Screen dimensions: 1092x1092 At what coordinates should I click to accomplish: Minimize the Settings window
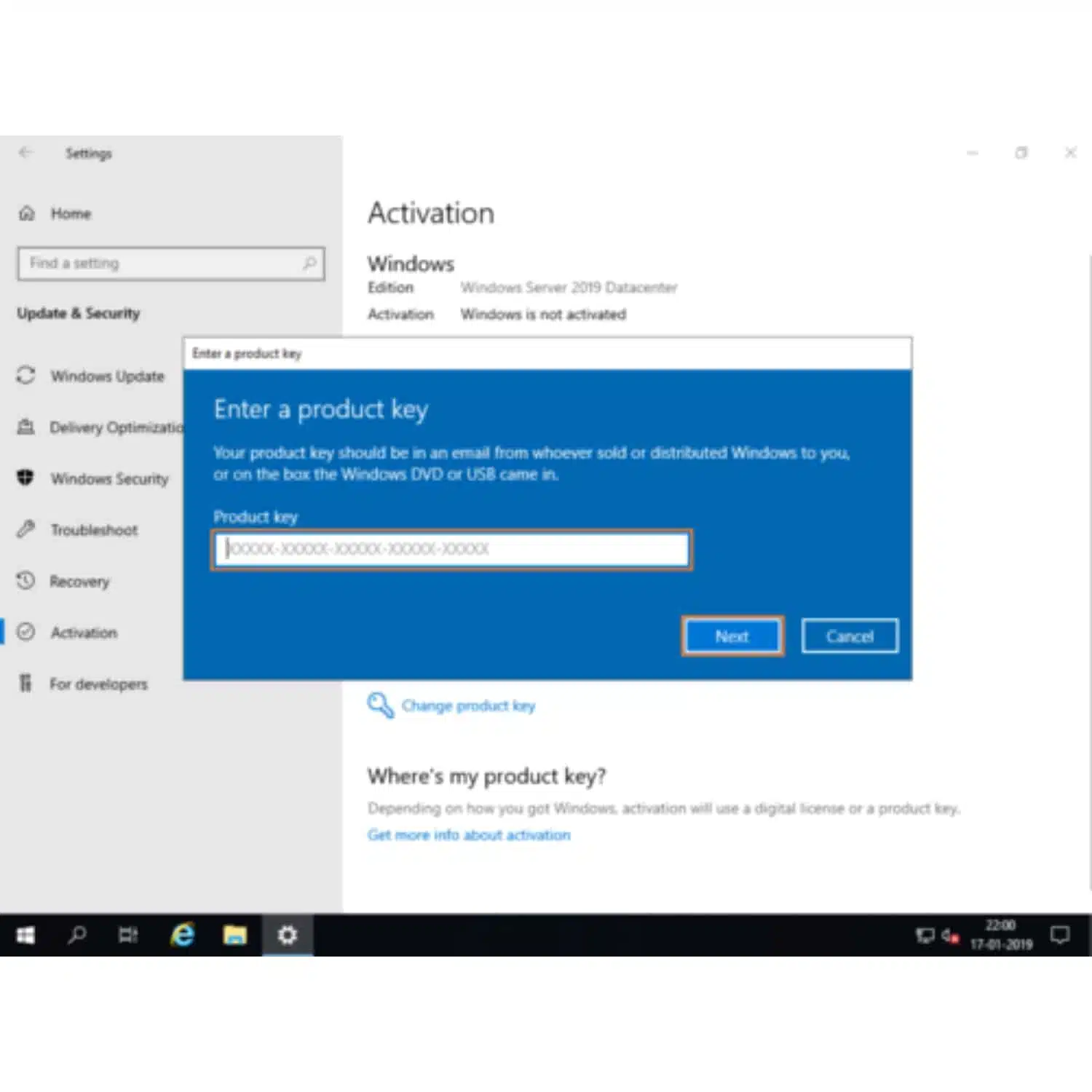click(973, 153)
